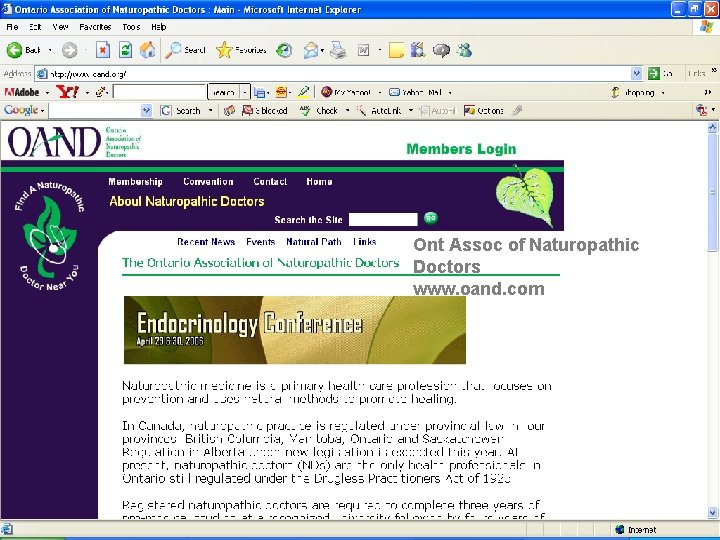Open the Recent News link
This screenshot has width=720, height=540.
[206, 242]
